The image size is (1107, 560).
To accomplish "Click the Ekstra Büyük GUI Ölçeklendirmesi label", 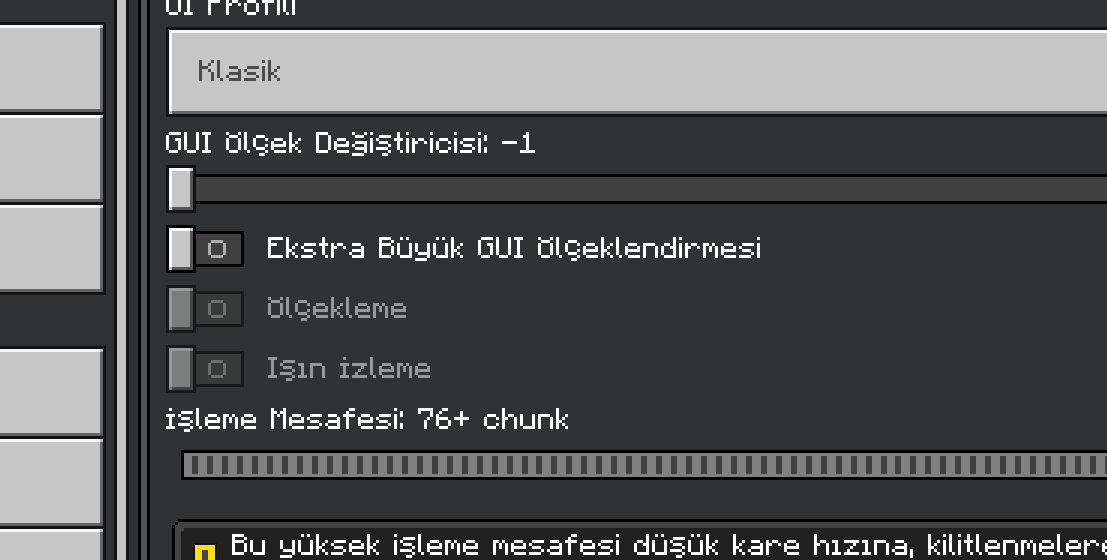I will tap(514, 249).
